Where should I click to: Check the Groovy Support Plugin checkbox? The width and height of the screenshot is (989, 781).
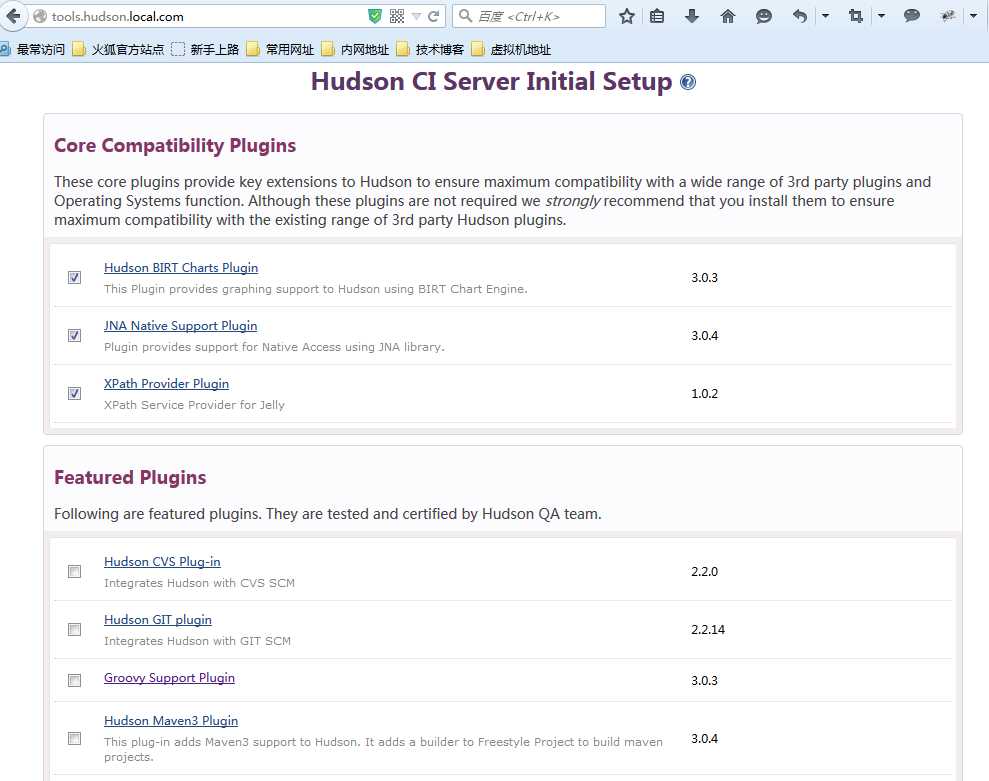click(74, 680)
